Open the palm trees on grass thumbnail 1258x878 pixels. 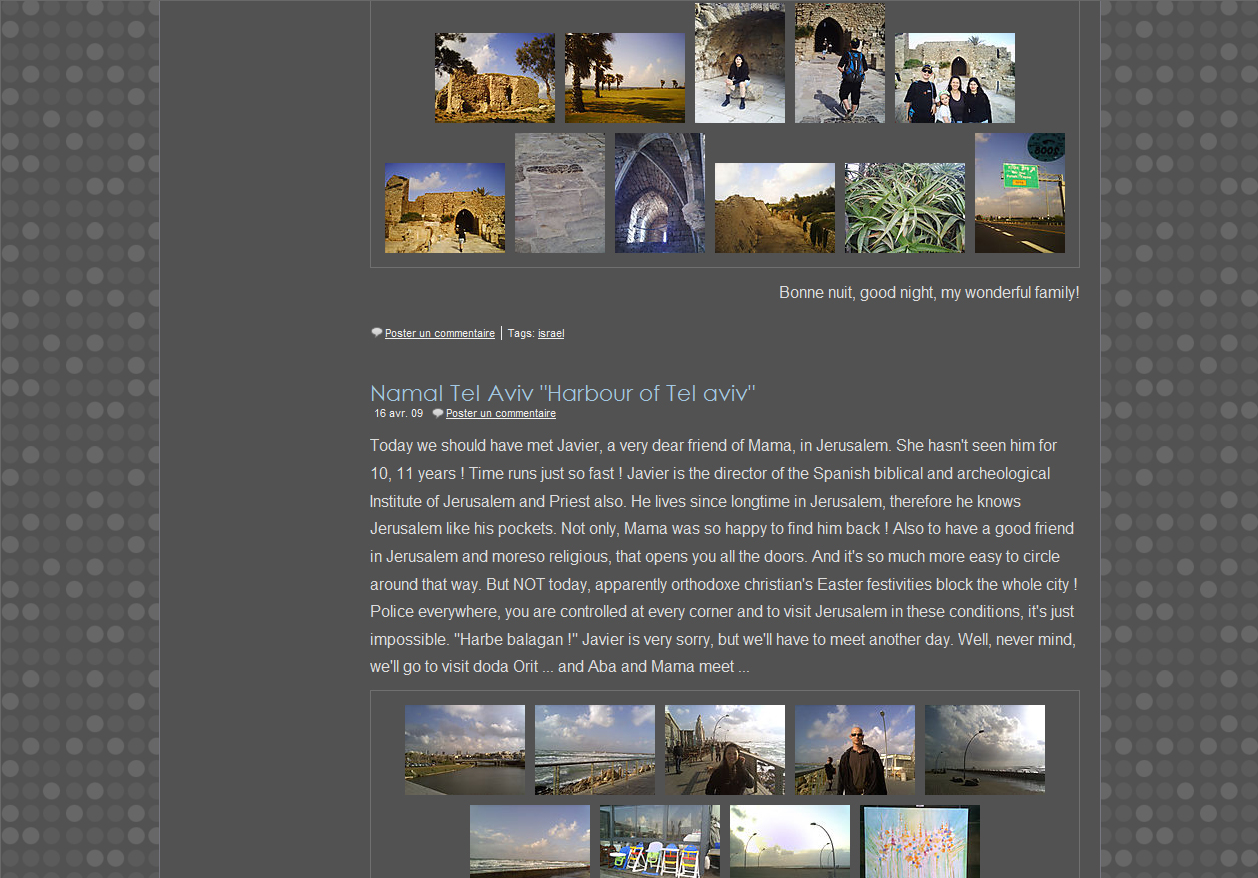(624, 78)
